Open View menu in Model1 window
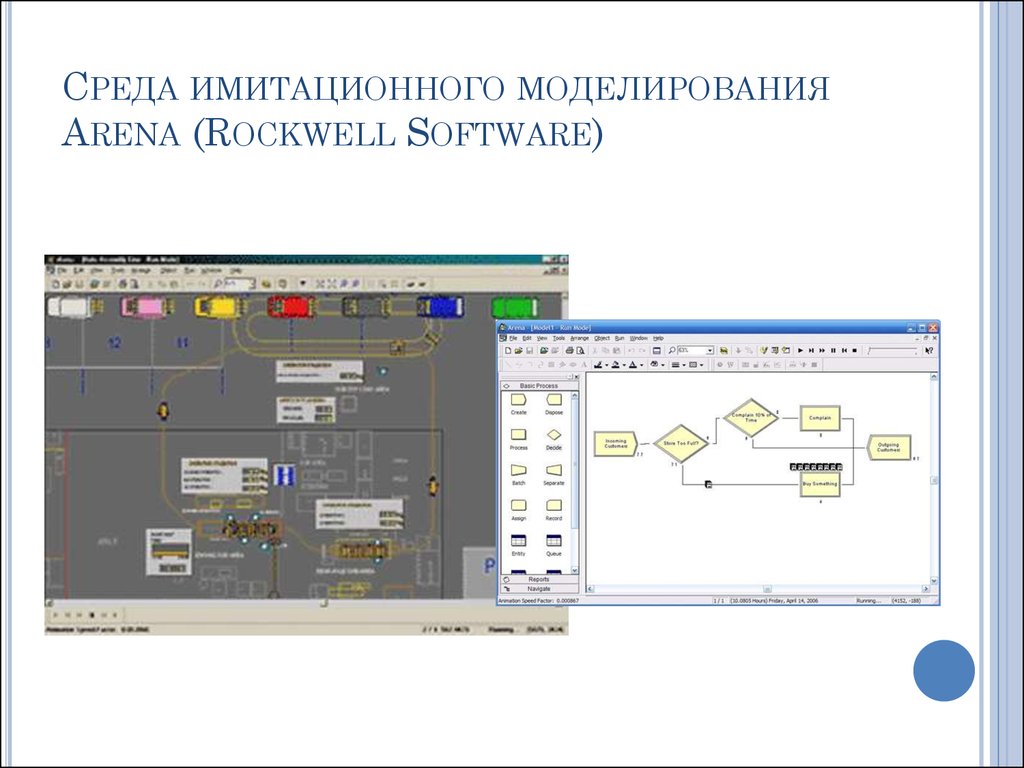 pyautogui.click(x=542, y=338)
